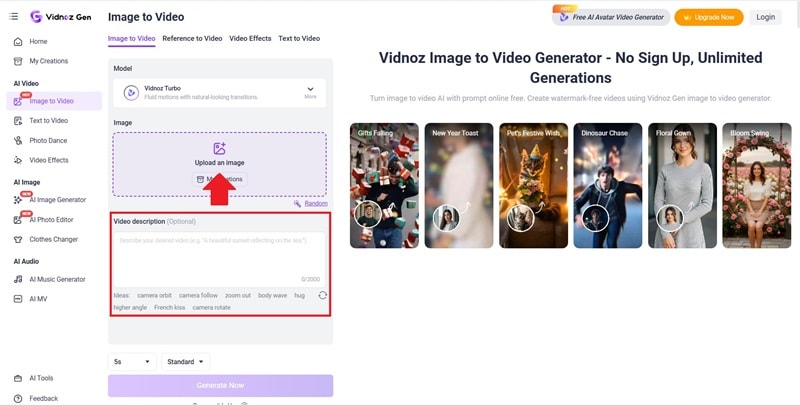Switch to Image to Video tab
The height and width of the screenshot is (405, 800).
point(132,38)
